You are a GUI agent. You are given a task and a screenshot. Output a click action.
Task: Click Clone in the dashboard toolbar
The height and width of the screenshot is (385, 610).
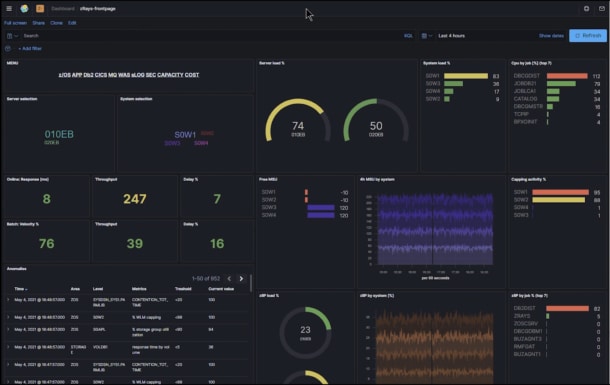pos(56,23)
